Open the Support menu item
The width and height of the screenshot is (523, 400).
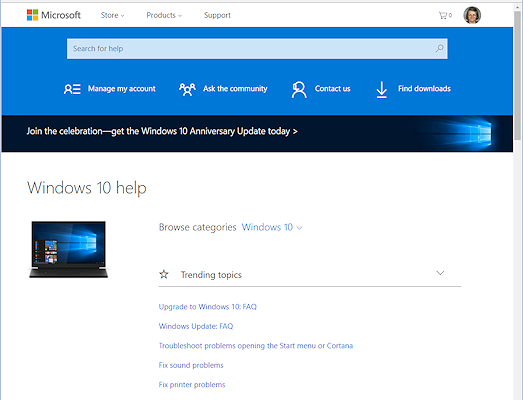click(217, 15)
